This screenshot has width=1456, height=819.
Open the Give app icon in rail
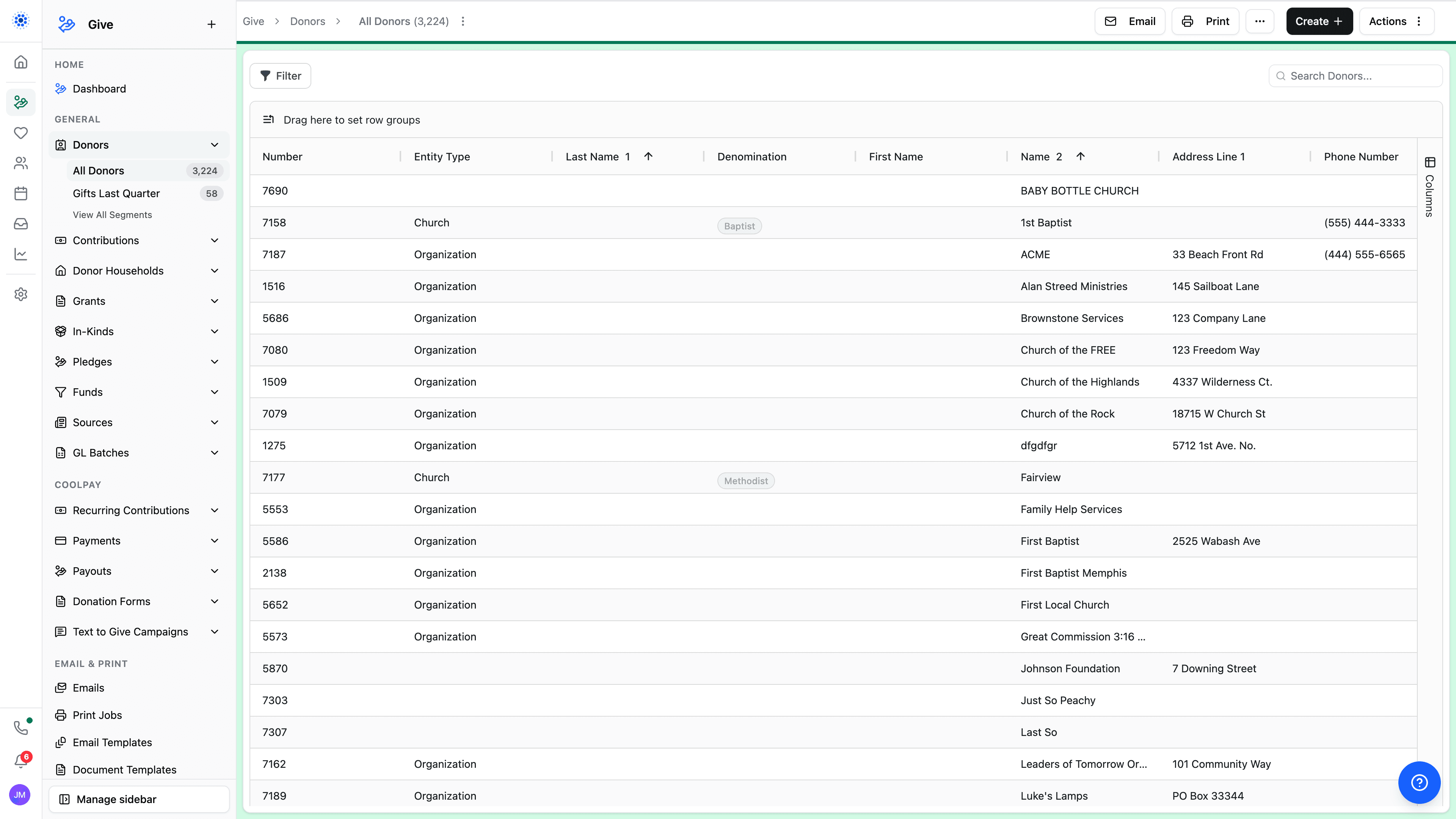coord(21,102)
